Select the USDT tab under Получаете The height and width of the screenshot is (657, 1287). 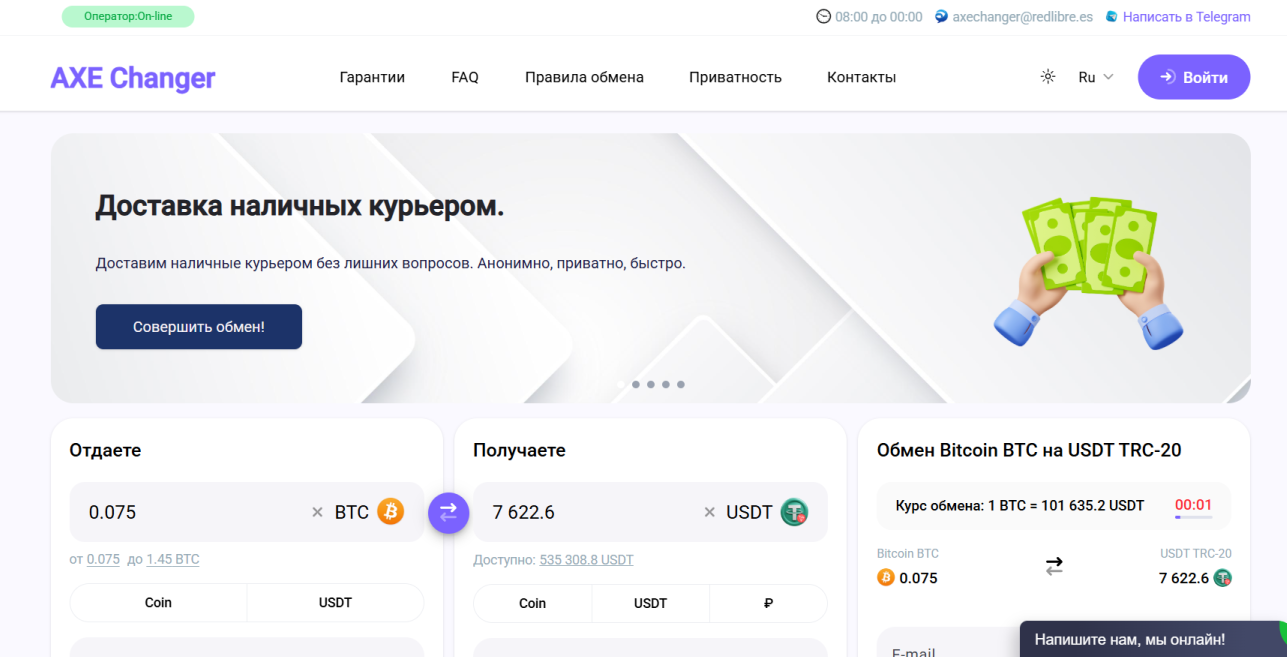[650, 603]
